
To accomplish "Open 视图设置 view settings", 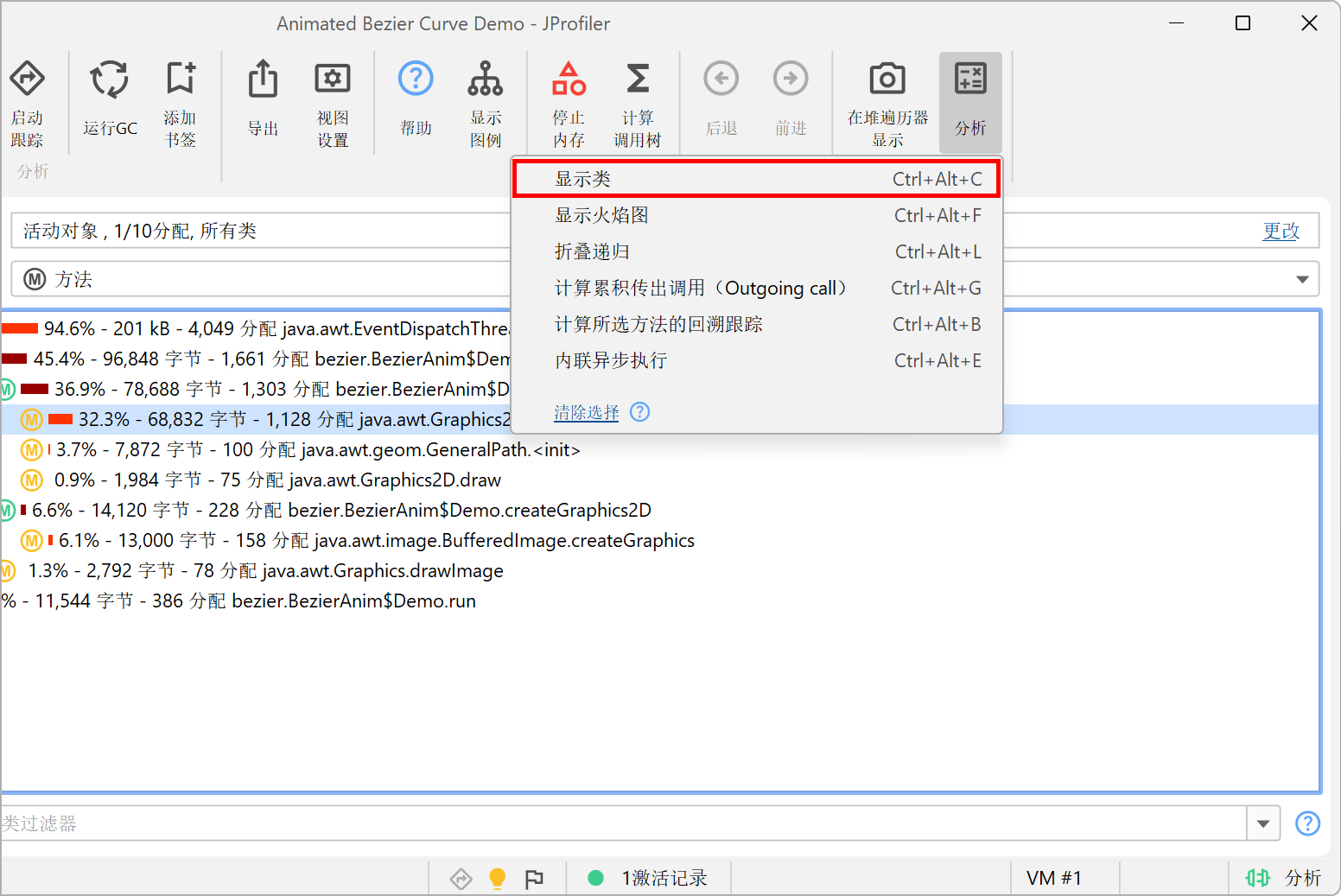I will [333, 103].
